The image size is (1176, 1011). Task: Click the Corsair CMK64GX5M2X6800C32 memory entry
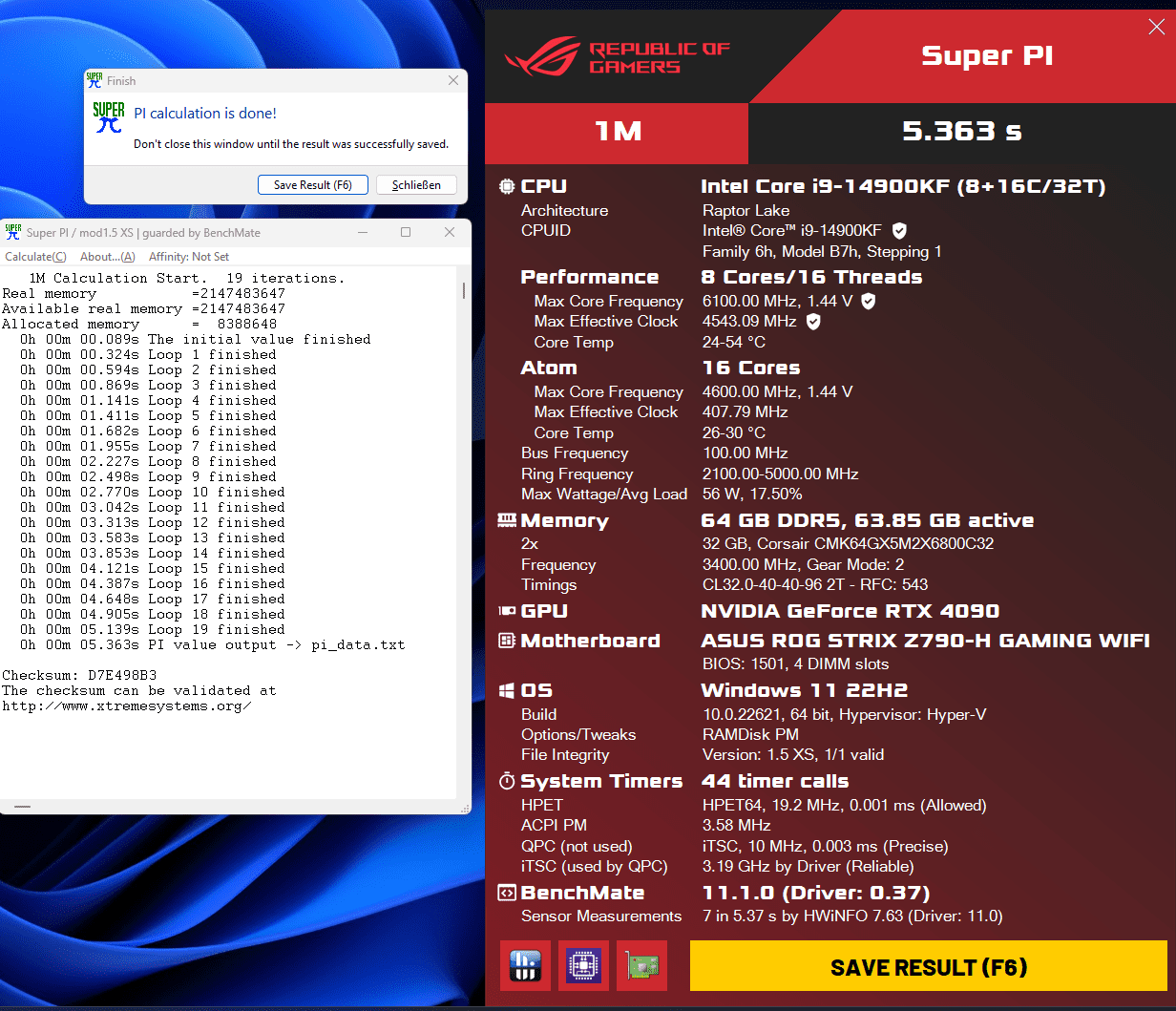click(849, 543)
